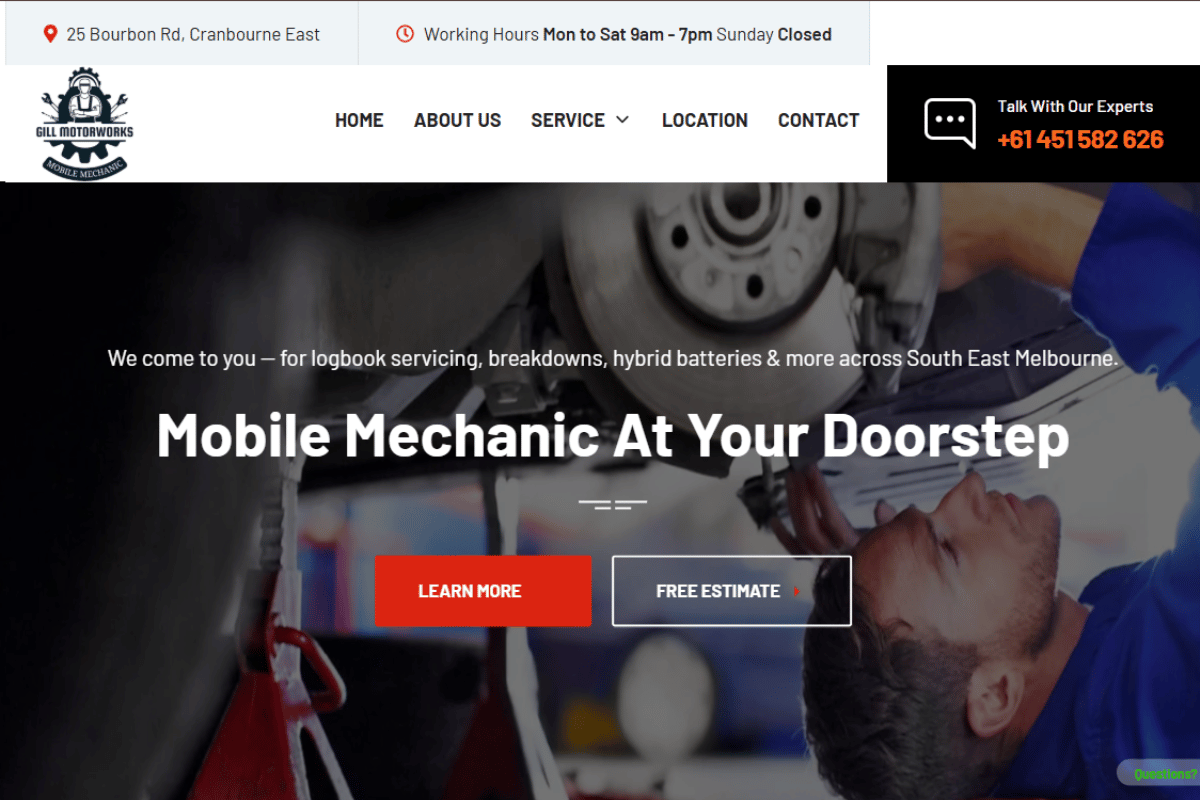
Task: Click the Free Estimate button
Action: [x=732, y=591]
